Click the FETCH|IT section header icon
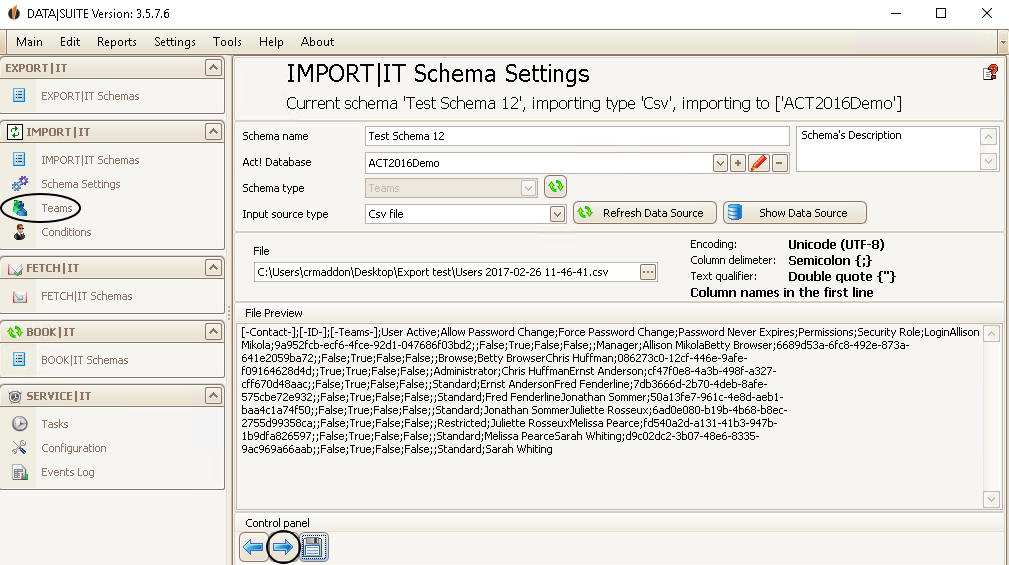 coord(14,268)
